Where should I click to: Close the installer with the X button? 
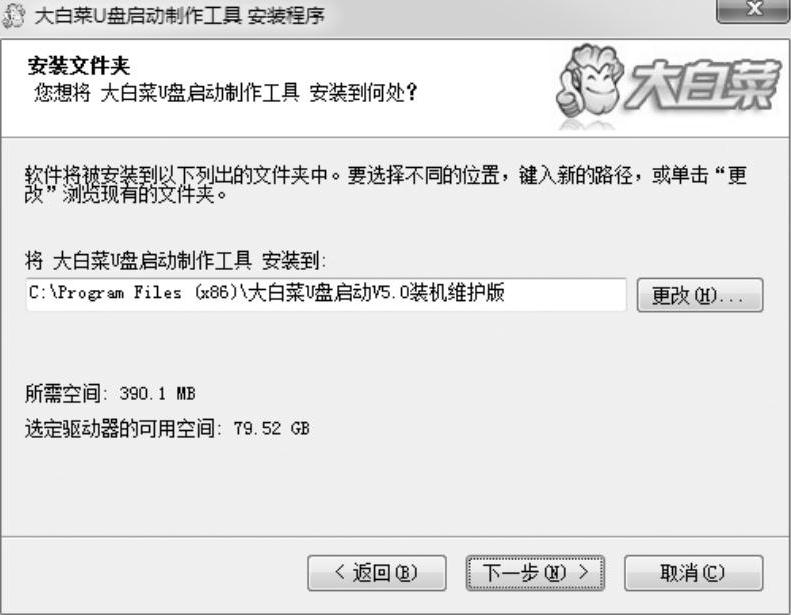[x=754, y=9]
